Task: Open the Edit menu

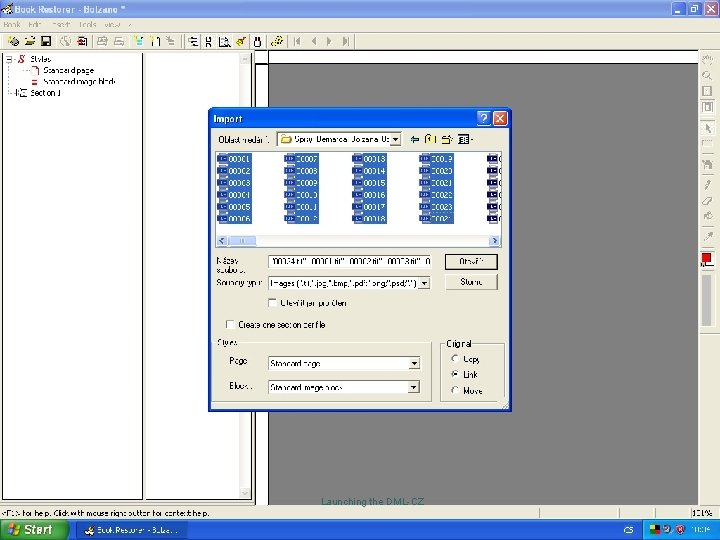Action: coord(35,24)
